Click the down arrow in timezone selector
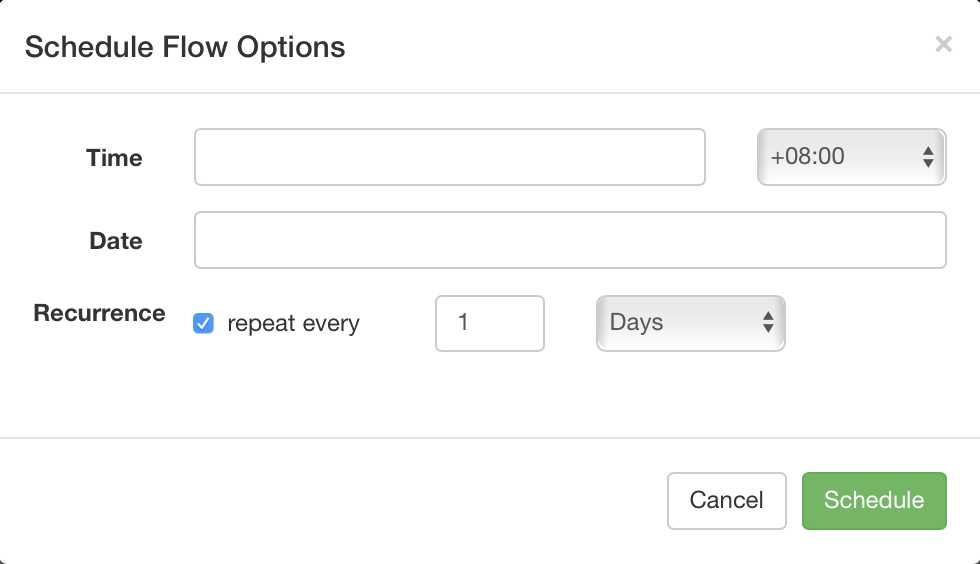Screen dimensions: 980x564 coord(928,163)
